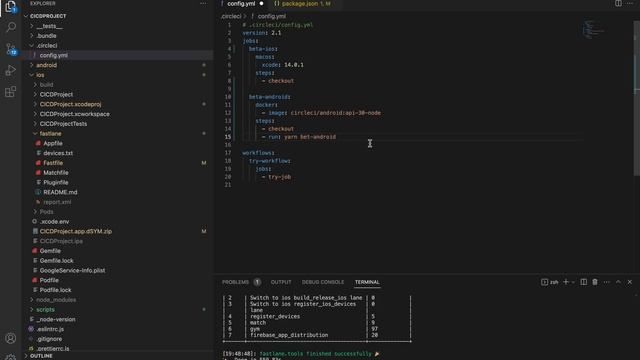This screenshot has width=640, height=360.
Task: Collapse the fastlane folder
Action: [51, 133]
